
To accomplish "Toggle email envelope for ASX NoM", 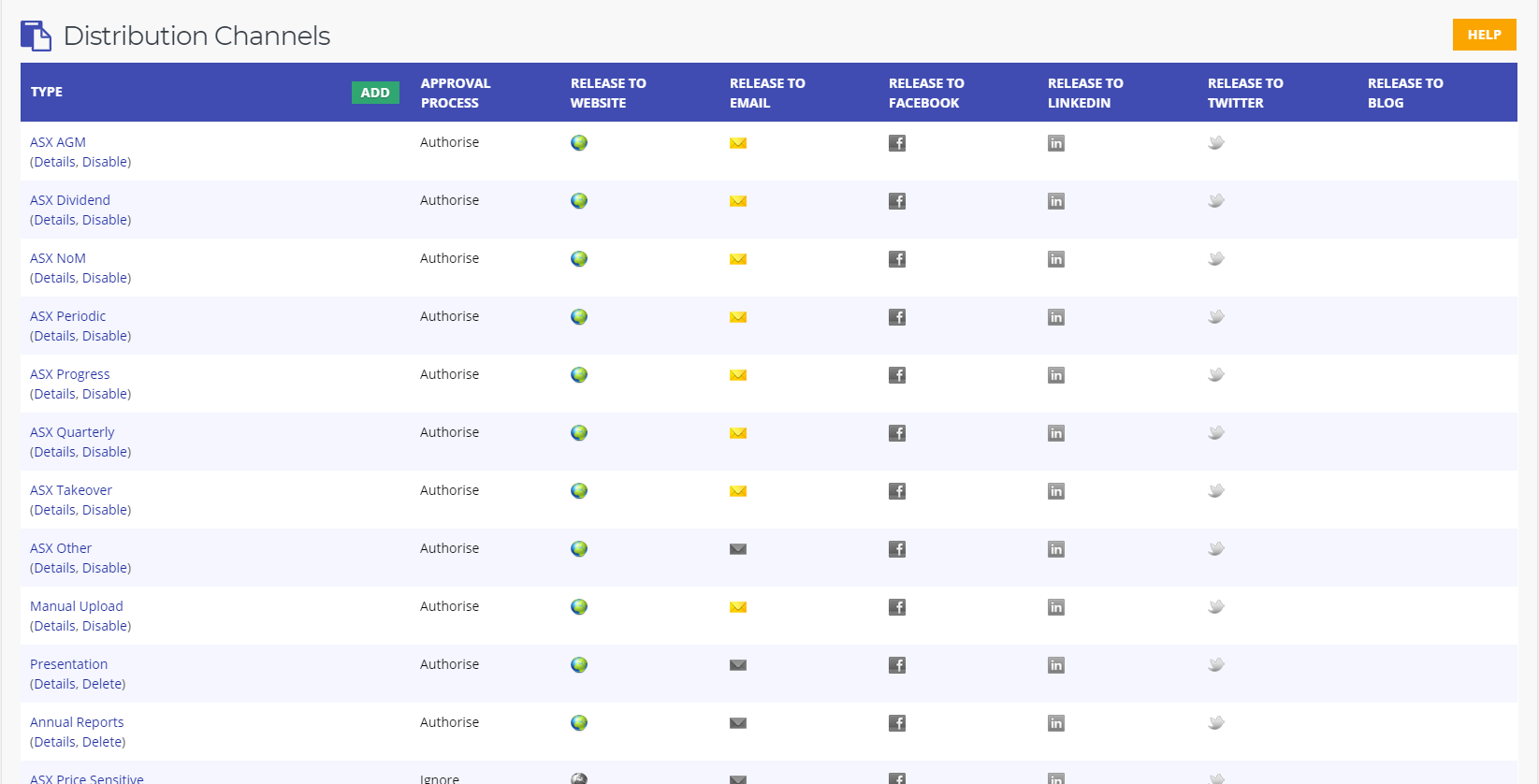I will [x=738, y=259].
